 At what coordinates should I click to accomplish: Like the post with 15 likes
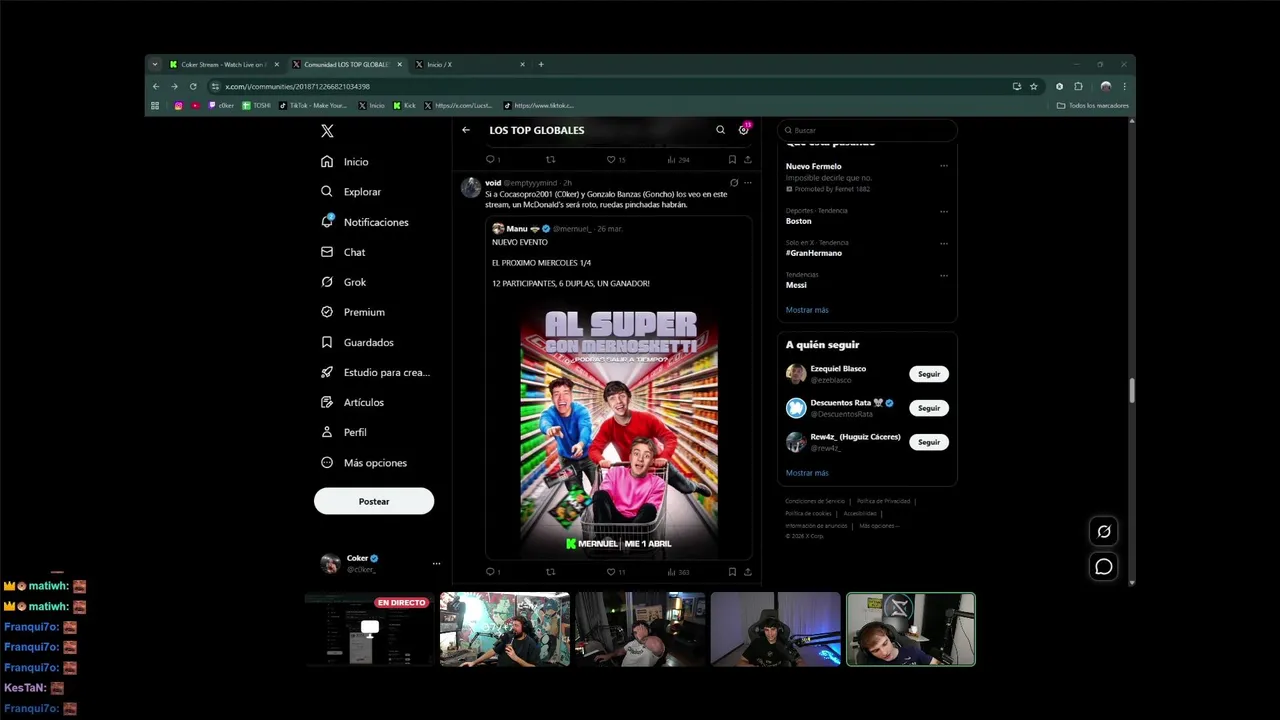616,159
